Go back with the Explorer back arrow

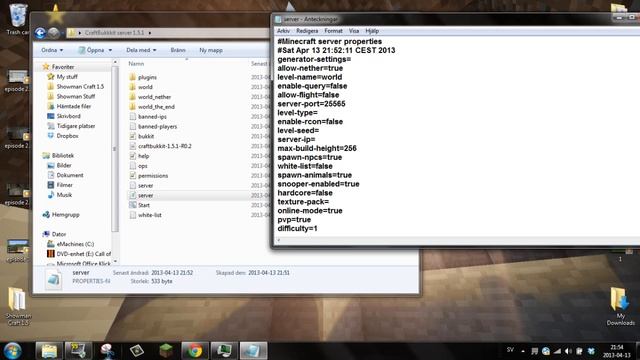pyautogui.click(x=40, y=33)
